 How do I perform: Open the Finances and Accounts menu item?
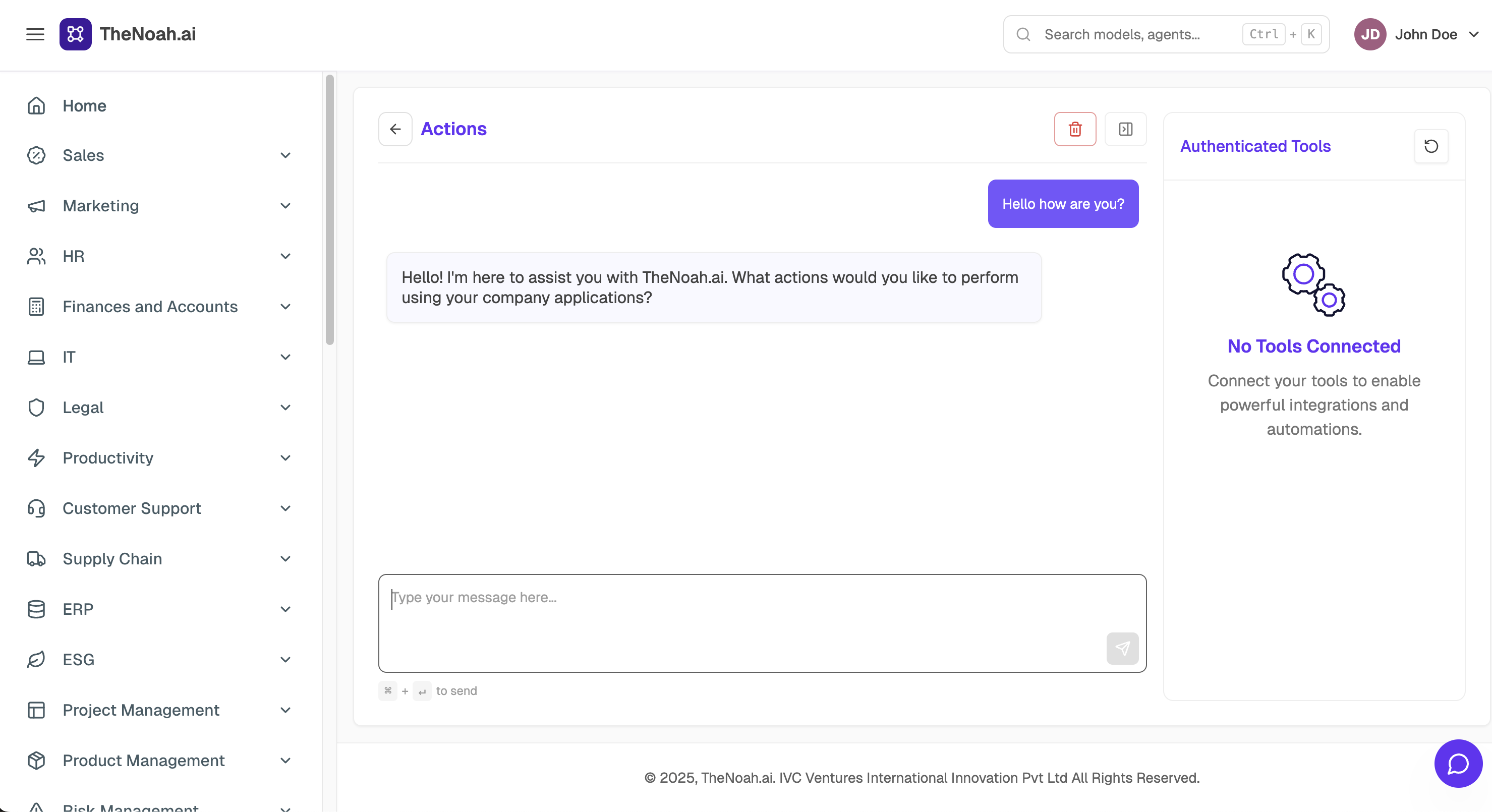point(159,306)
